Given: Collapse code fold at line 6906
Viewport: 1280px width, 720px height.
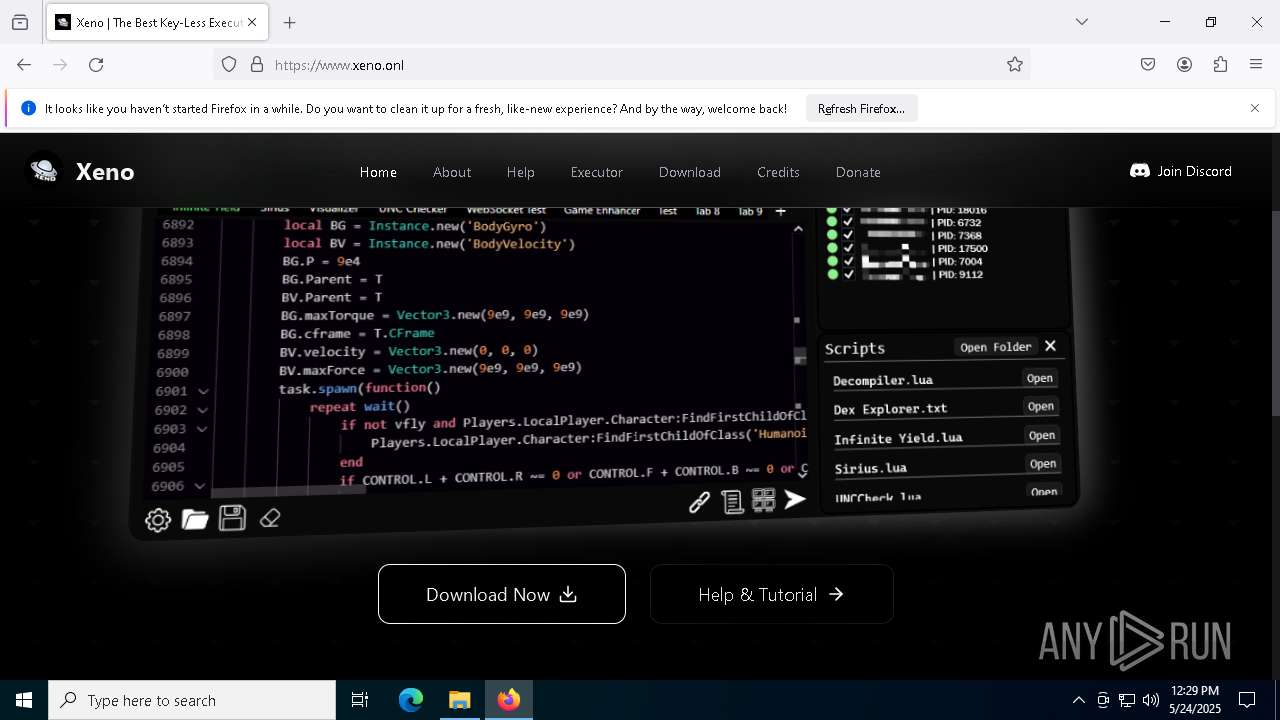Looking at the screenshot, I should (x=199, y=486).
